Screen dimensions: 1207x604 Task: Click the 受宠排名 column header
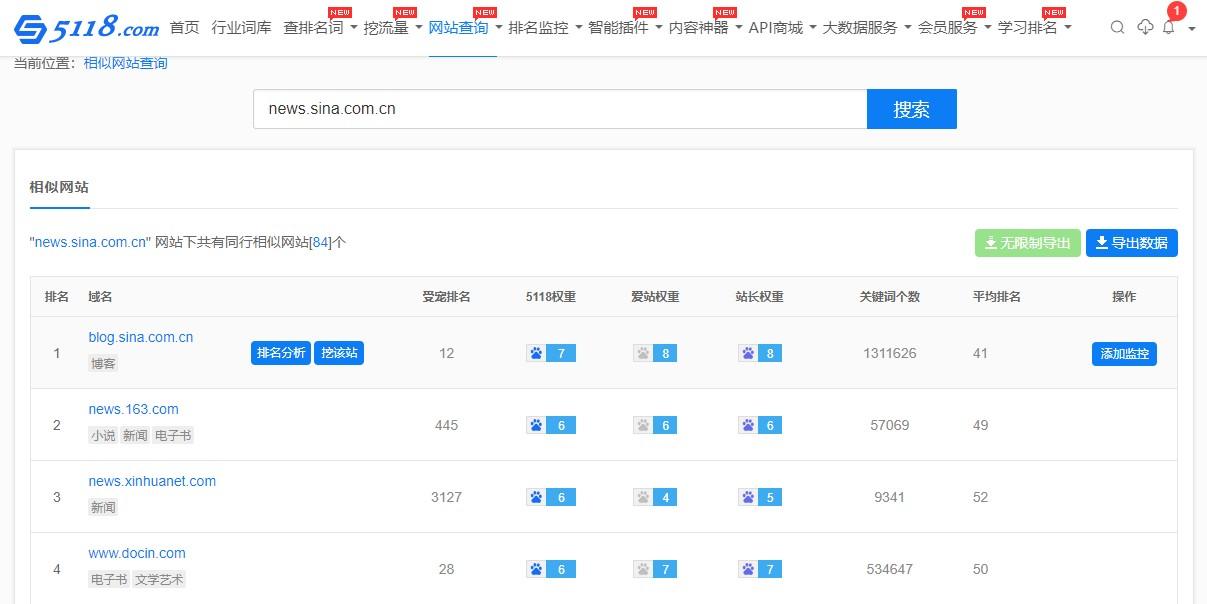tap(446, 297)
